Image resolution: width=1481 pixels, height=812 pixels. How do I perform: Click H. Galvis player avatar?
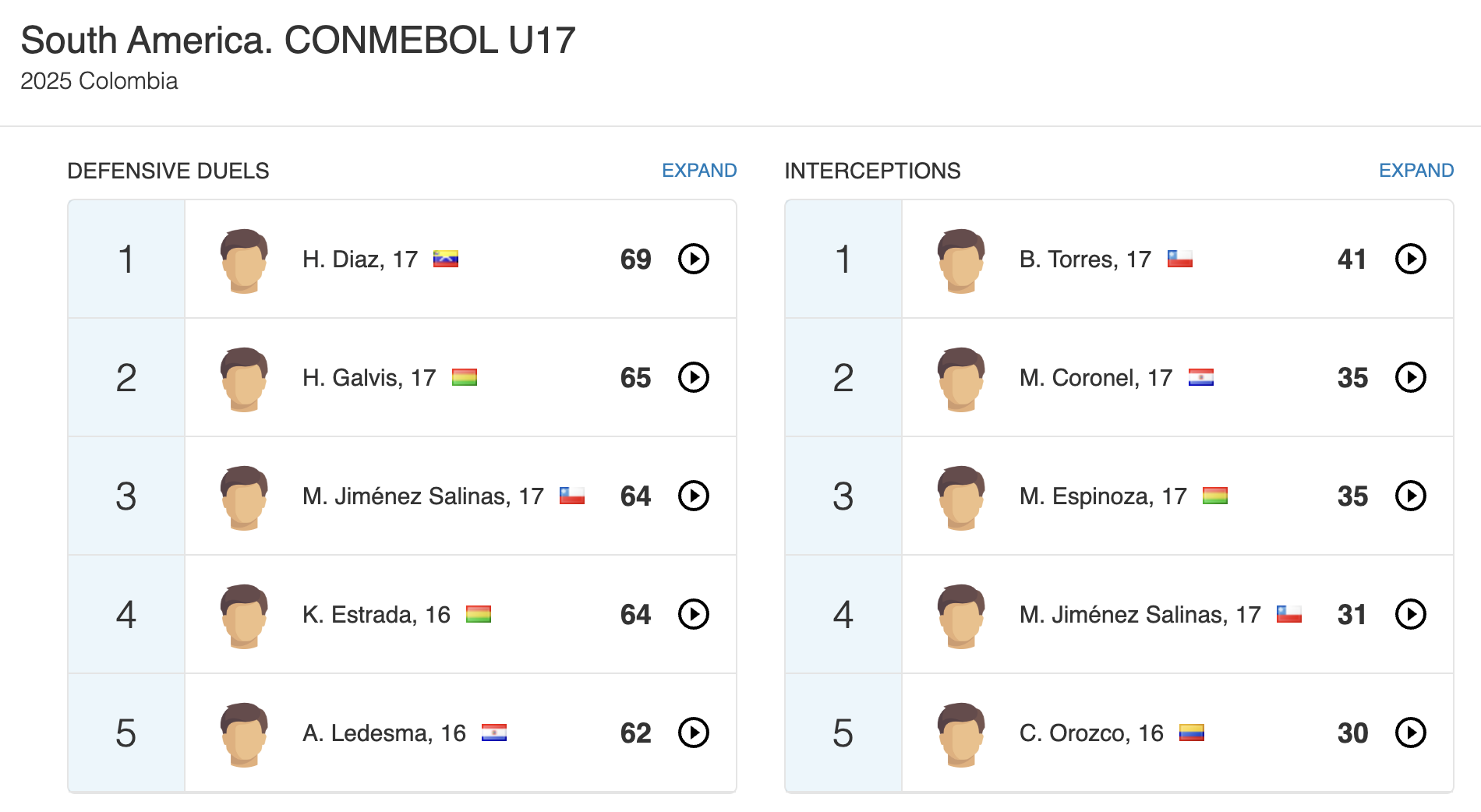point(244,379)
